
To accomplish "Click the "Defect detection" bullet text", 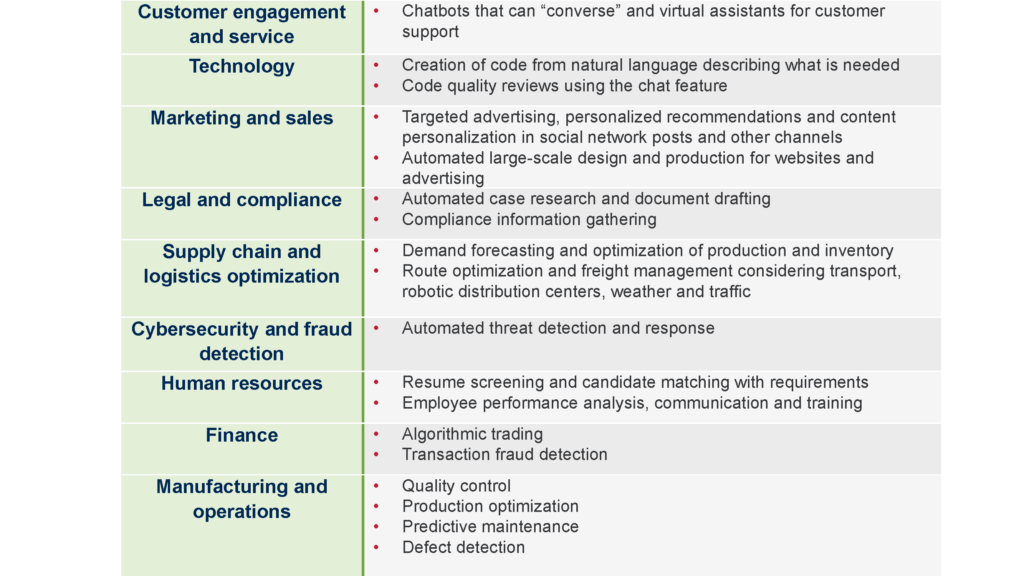I will 463,547.
